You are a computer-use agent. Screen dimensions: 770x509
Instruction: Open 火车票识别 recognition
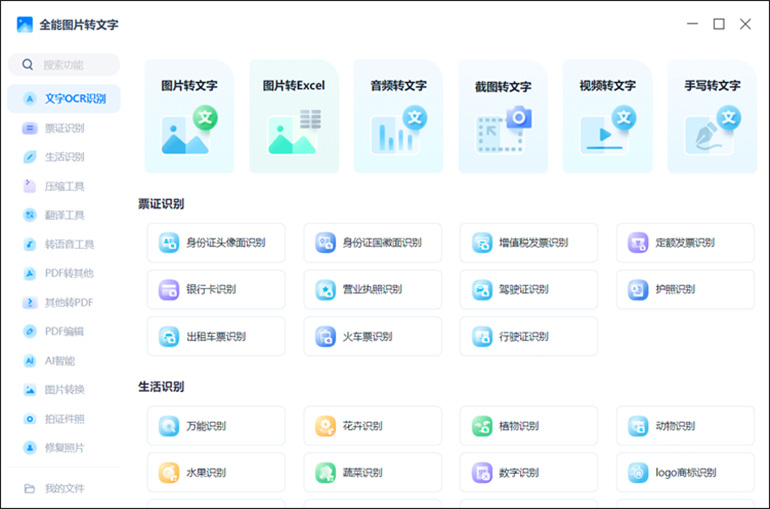(x=372, y=337)
